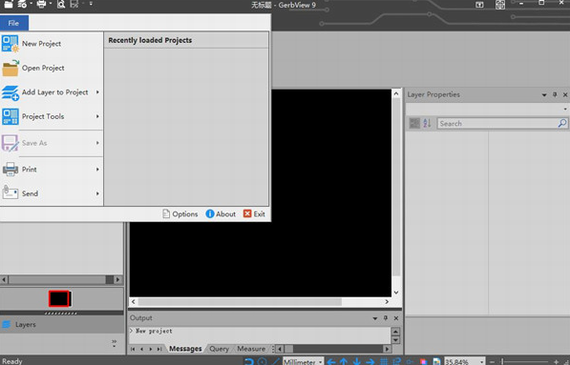This screenshot has width=570, height=365.
Task: Click the Options button
Action: (180, 214)
